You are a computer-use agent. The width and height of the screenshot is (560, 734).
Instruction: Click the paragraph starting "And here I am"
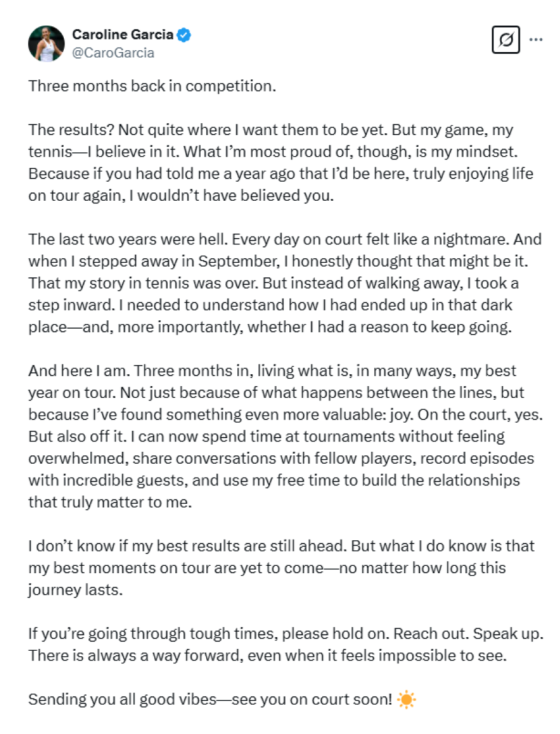pos(286,436)
